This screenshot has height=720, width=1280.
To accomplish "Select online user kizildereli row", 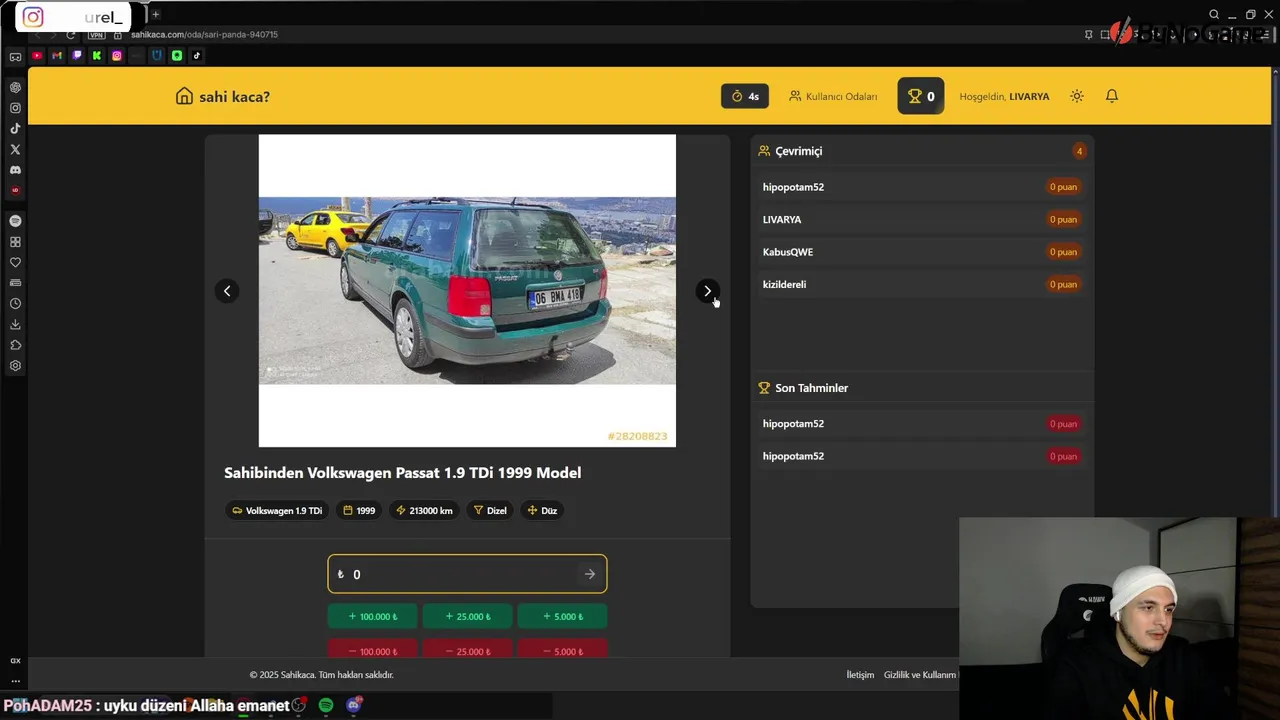I will pyautogui.click(x=921, y=284).
